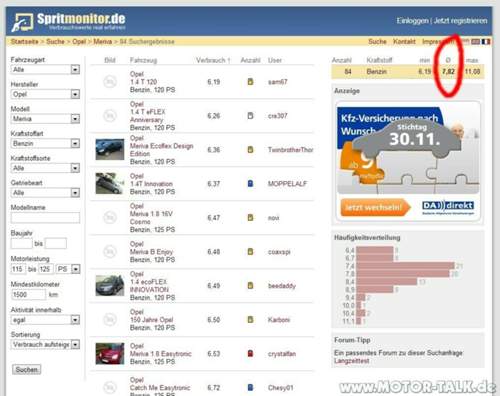The height and width of the screenshot is (396, 500).
Task: Click the Einloggen link
Action: [412, 21]
